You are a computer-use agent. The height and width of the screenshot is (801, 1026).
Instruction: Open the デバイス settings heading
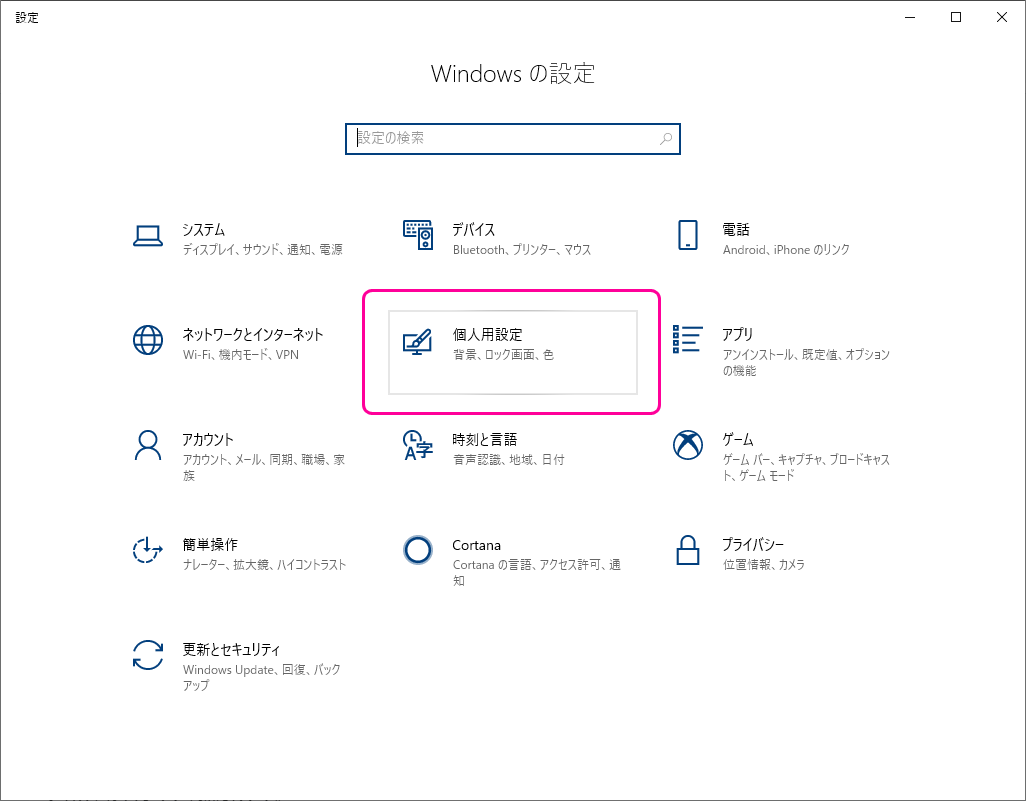tap(474, 230)
